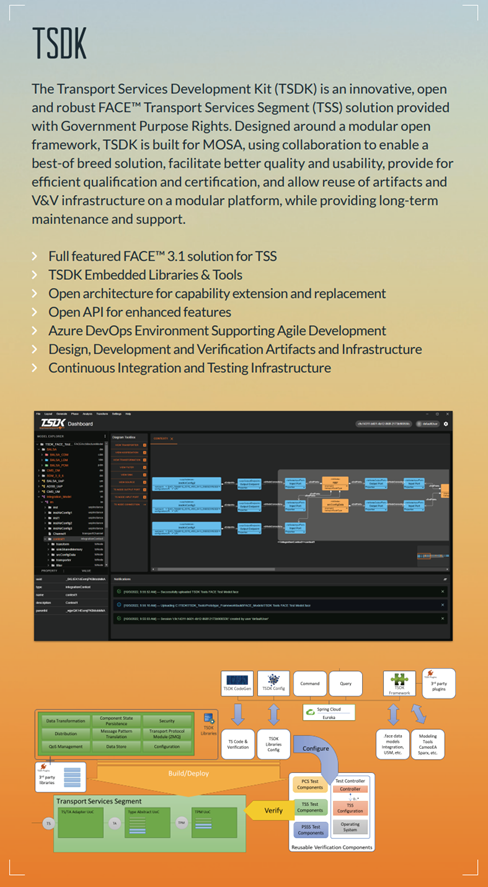
Task: Open the Analysis menu
Action: [x=87, y=414]
